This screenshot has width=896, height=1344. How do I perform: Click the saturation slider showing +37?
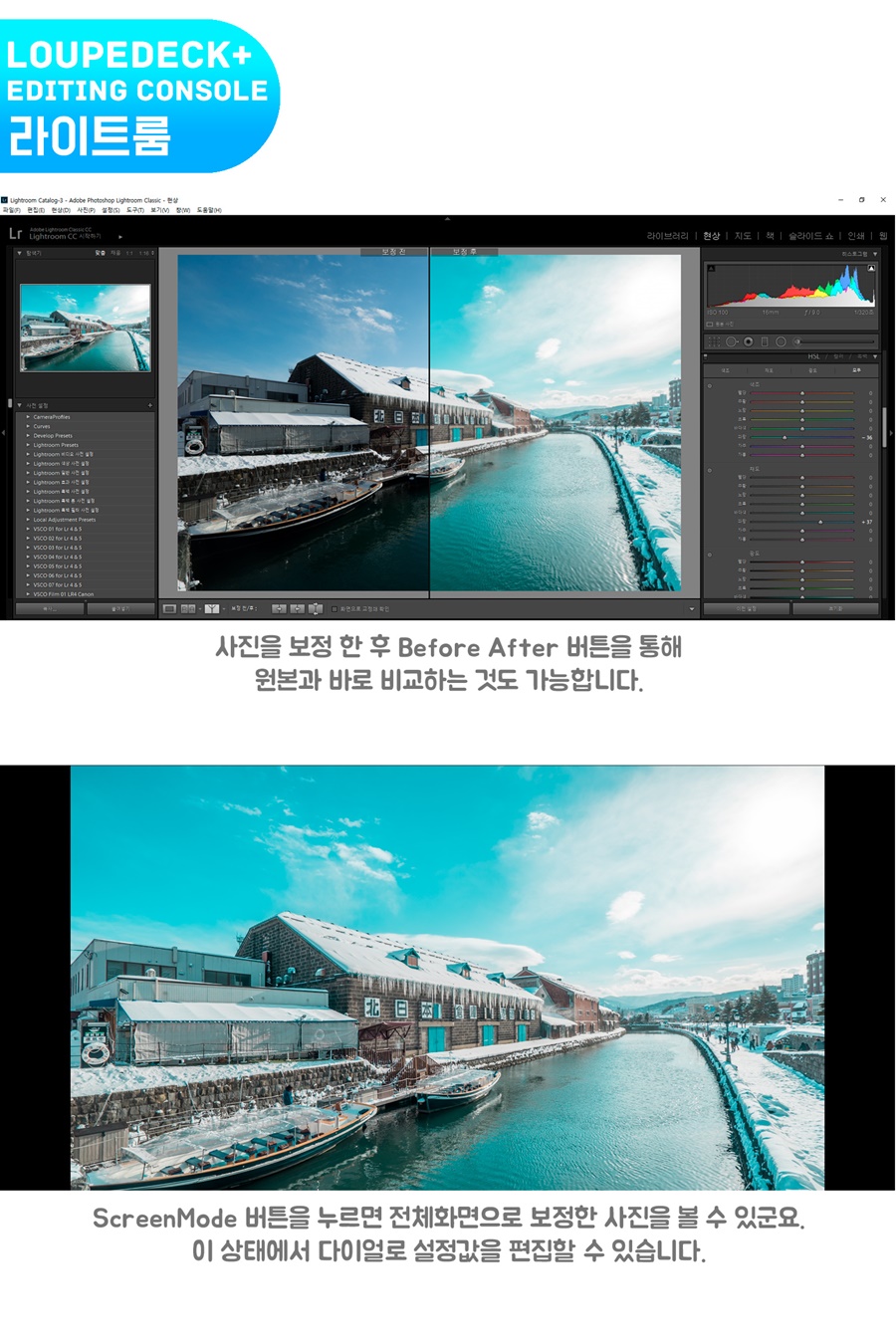[802, 522]
